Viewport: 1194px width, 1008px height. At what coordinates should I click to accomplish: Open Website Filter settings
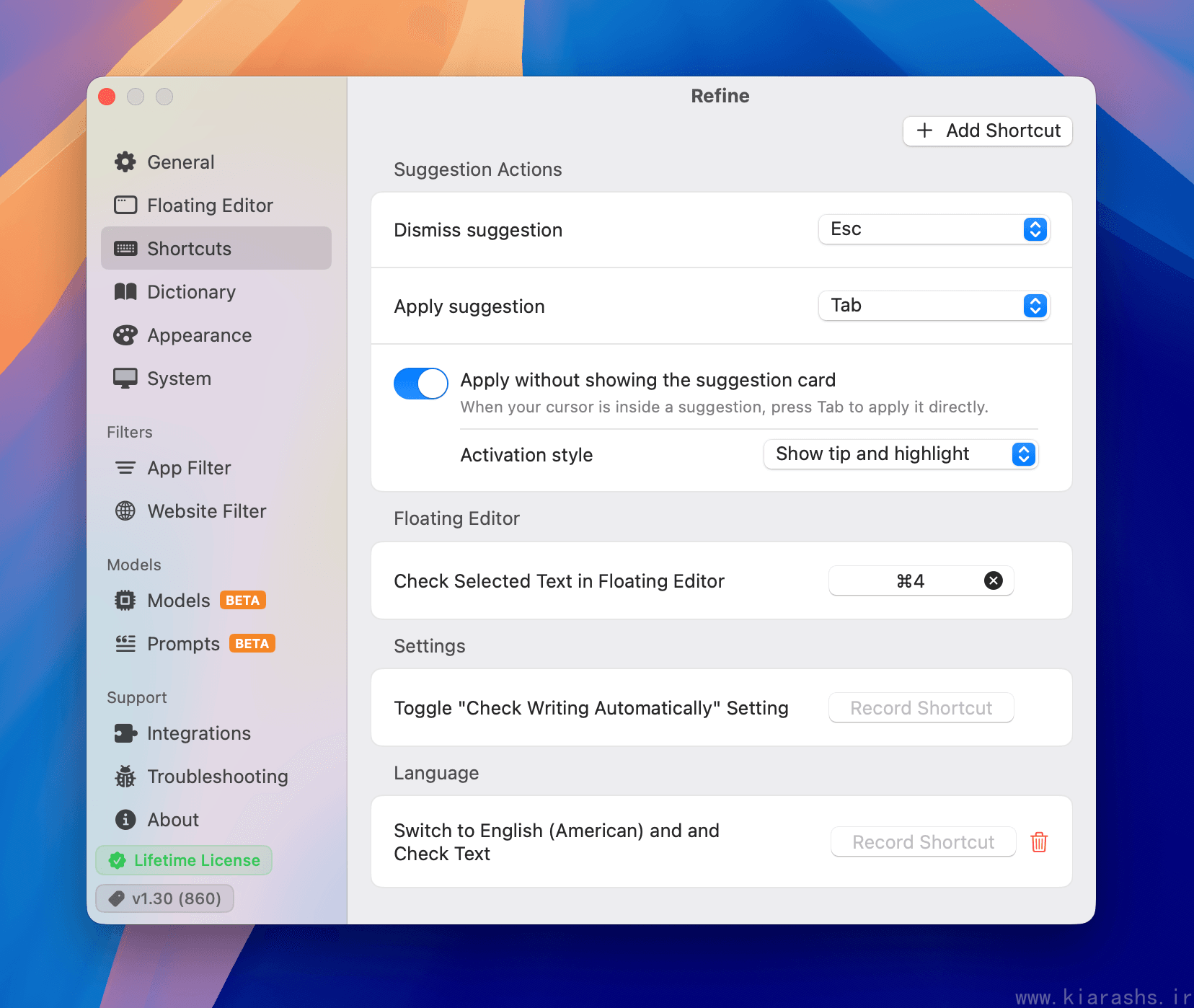tap(216, 511)
